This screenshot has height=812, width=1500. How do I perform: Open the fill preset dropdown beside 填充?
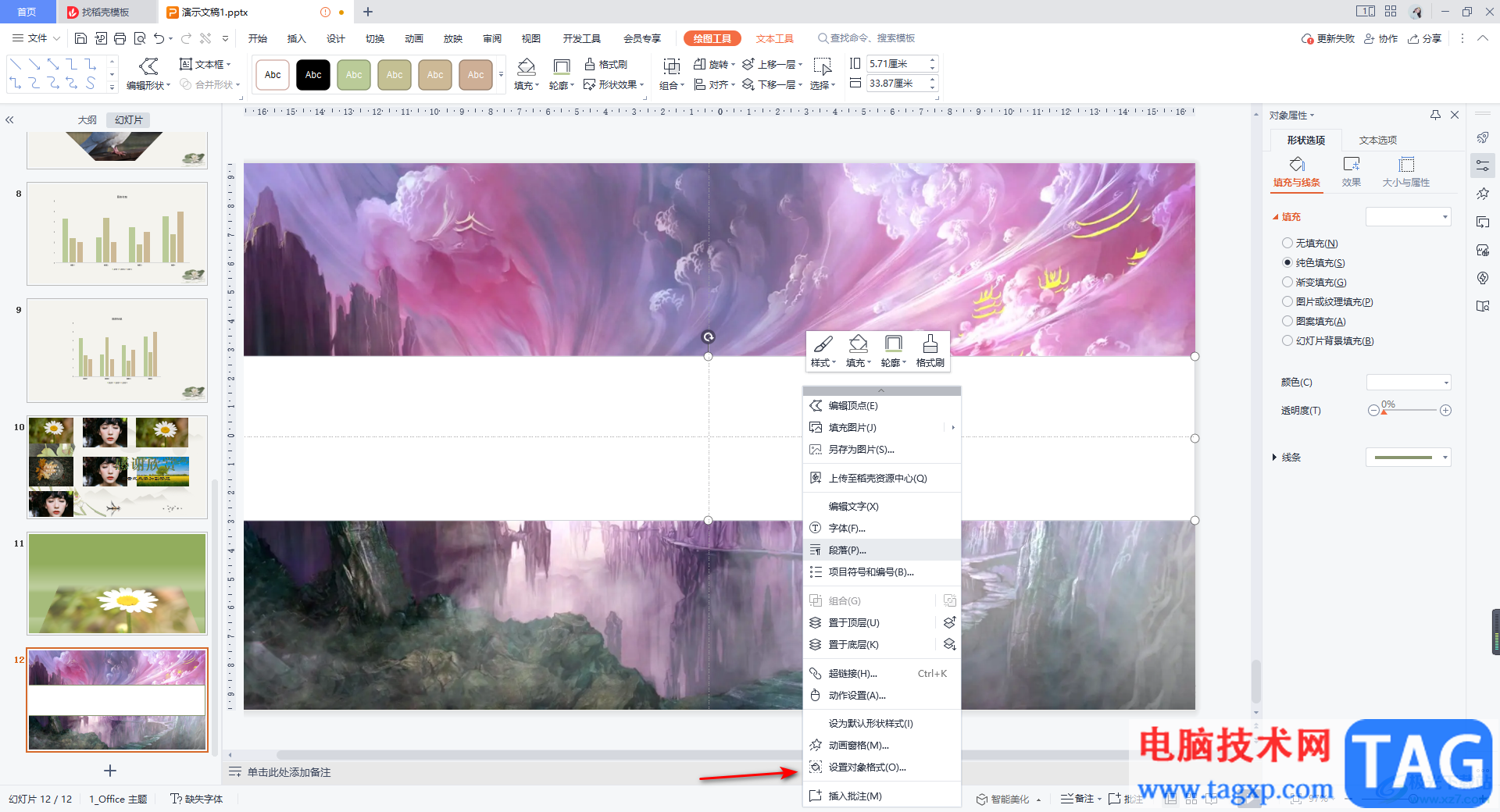tap(1409, 217)
